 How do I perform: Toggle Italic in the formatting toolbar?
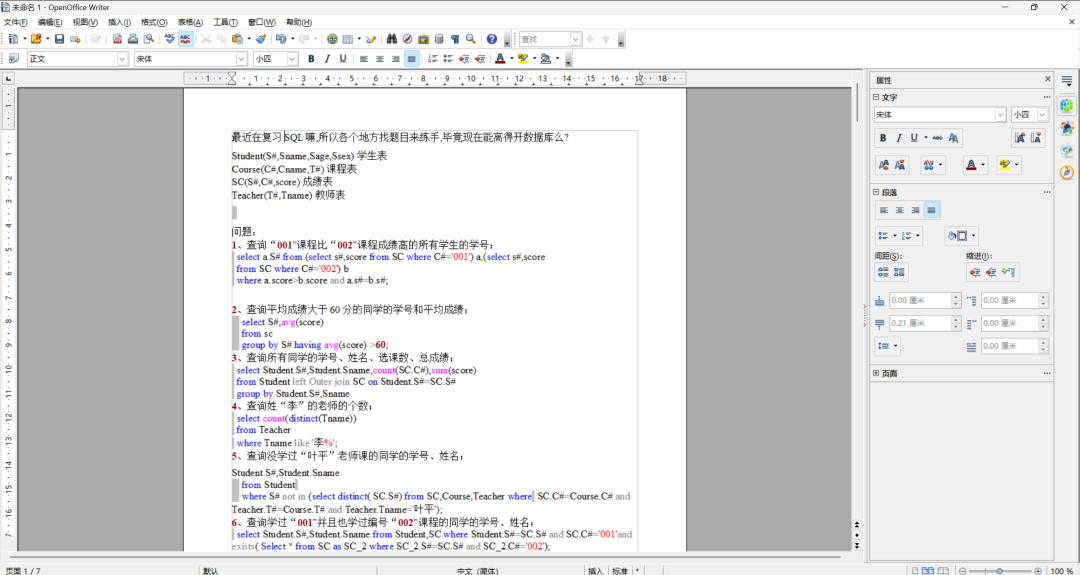[327, 59]
